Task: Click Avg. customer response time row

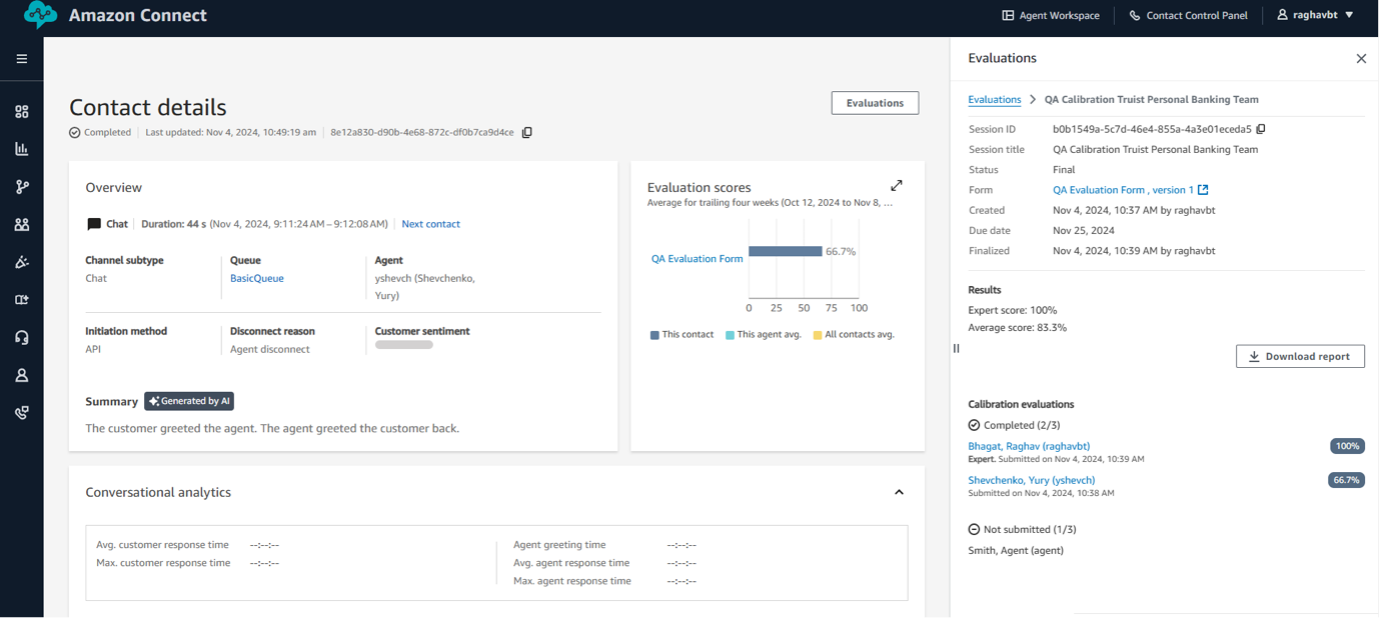Action: [187, 545]
